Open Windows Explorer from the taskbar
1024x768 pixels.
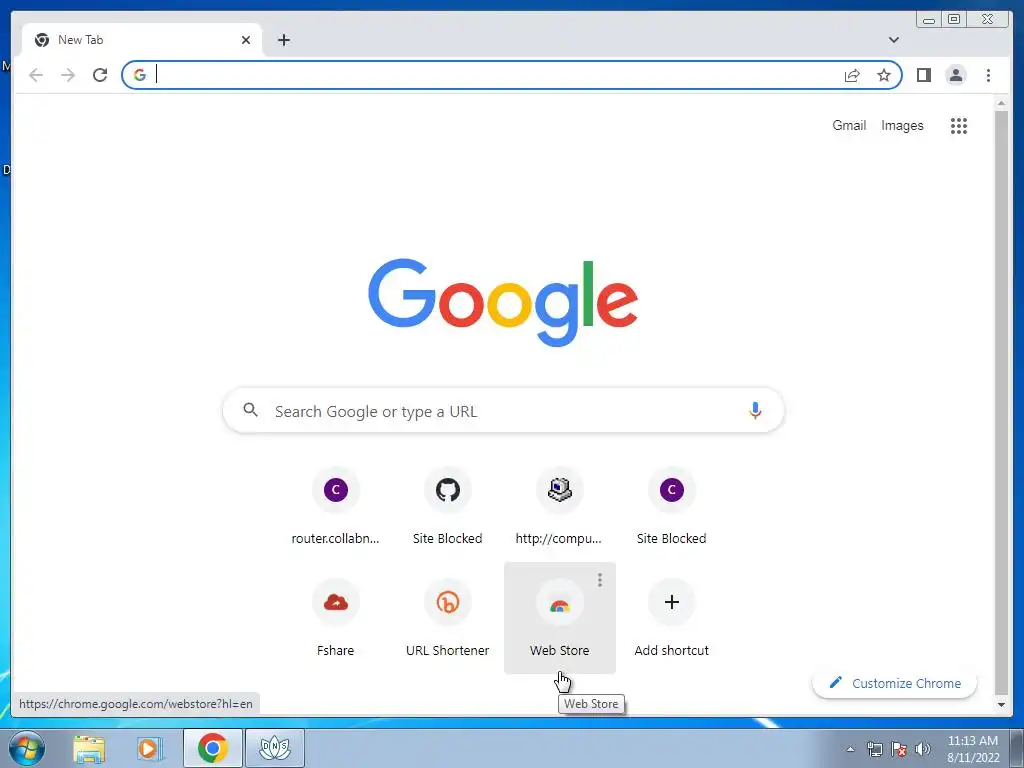[89, 748]
